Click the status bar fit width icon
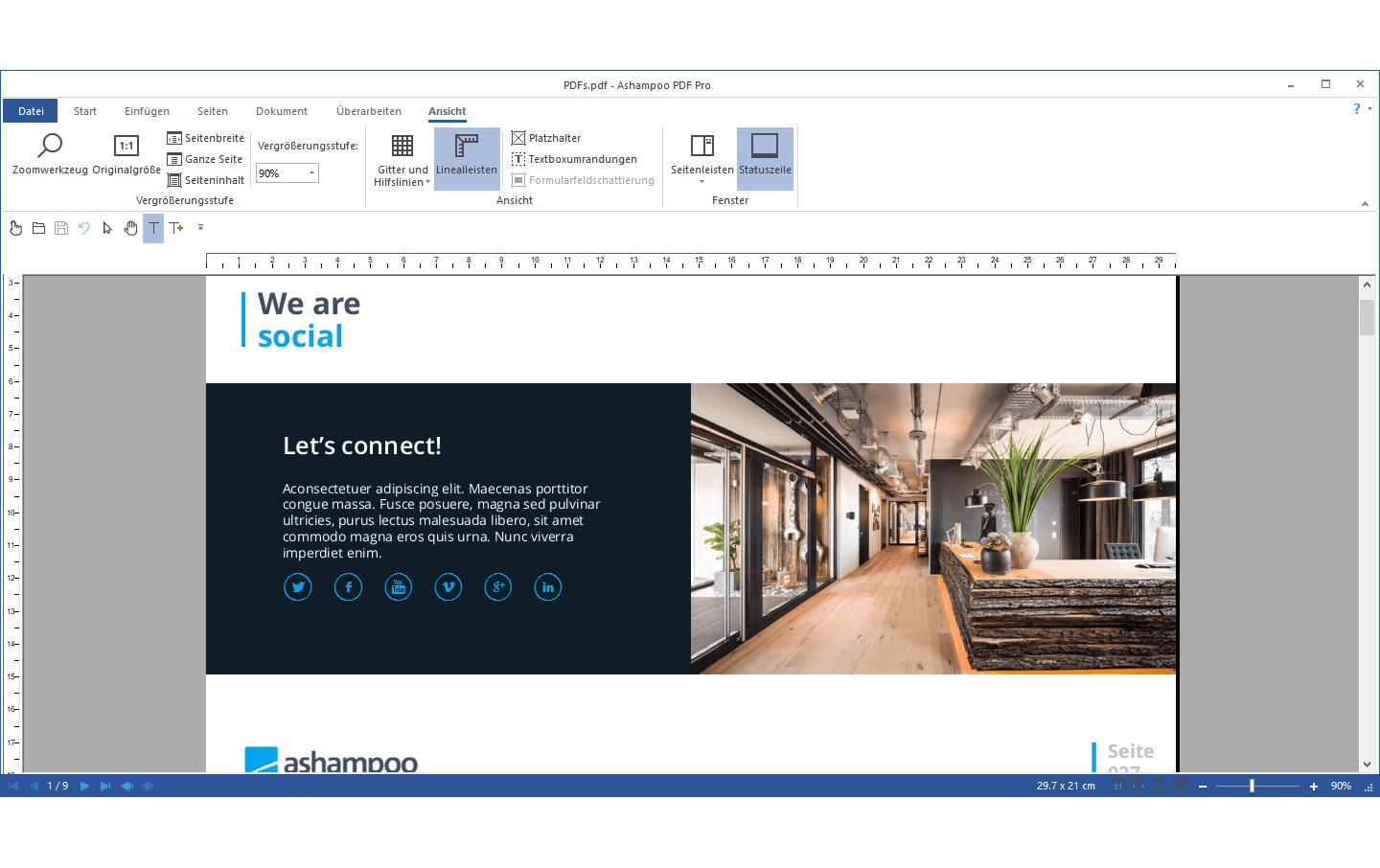The width and height of the screenshot is (1380, 868). pos(1138,786)
